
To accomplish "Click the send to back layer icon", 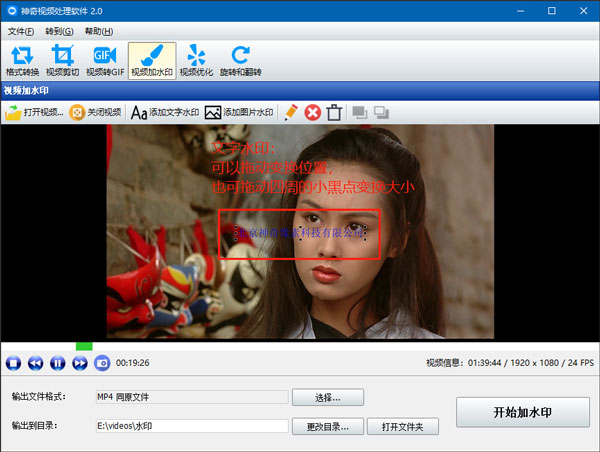I will 381,113.
